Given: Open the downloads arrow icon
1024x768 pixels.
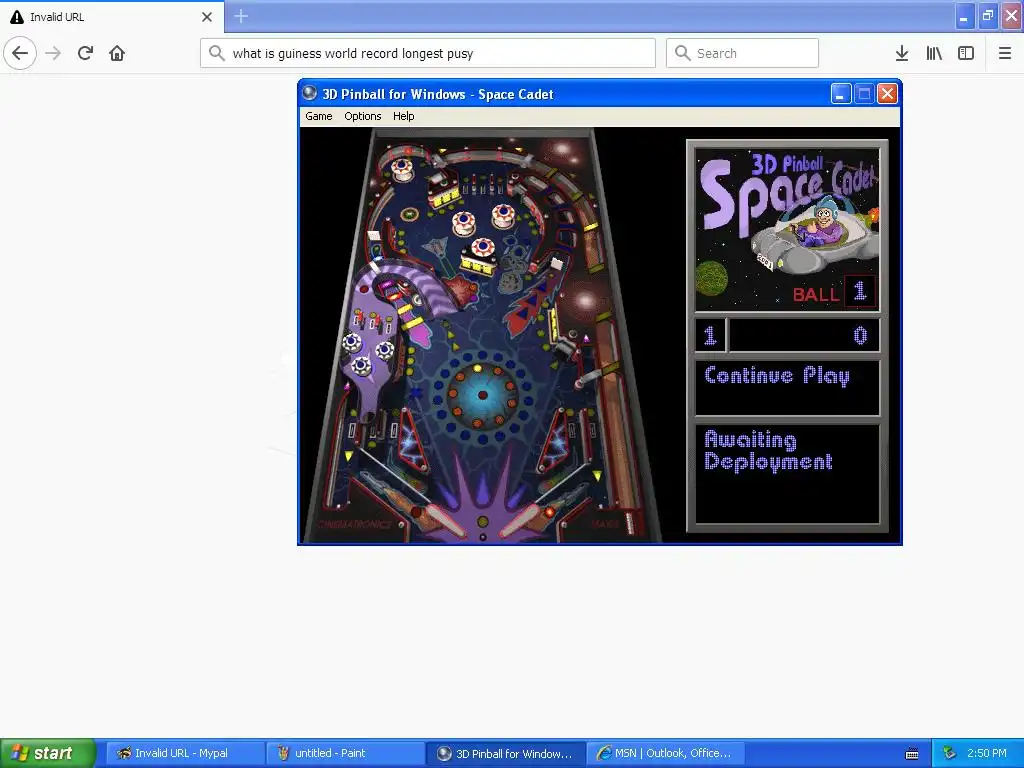Looking at the screenshot, I should click(902, 53).
